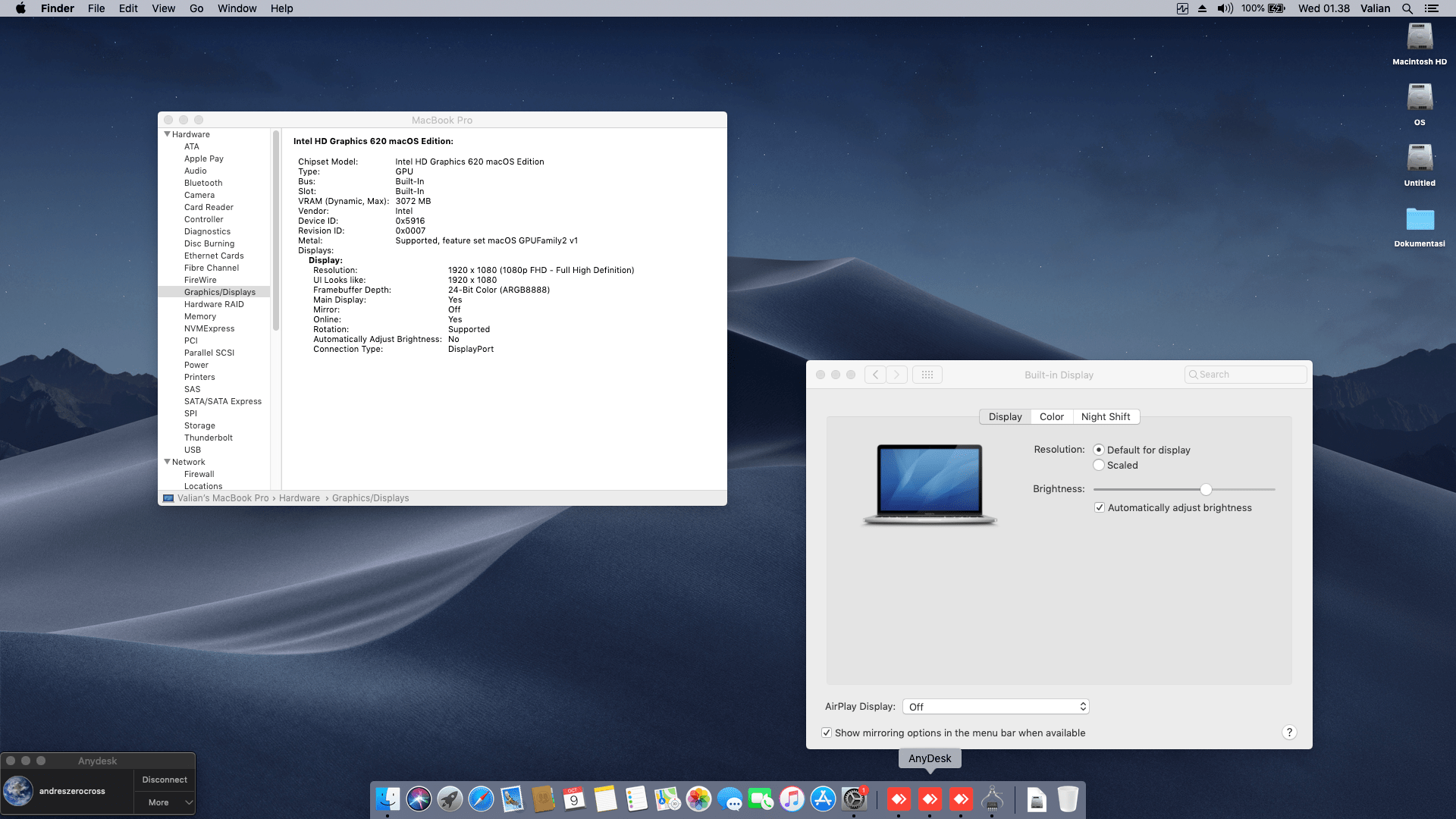Open Calendar icon in Dock
The image size is (1456, 819).
[574, 799]
